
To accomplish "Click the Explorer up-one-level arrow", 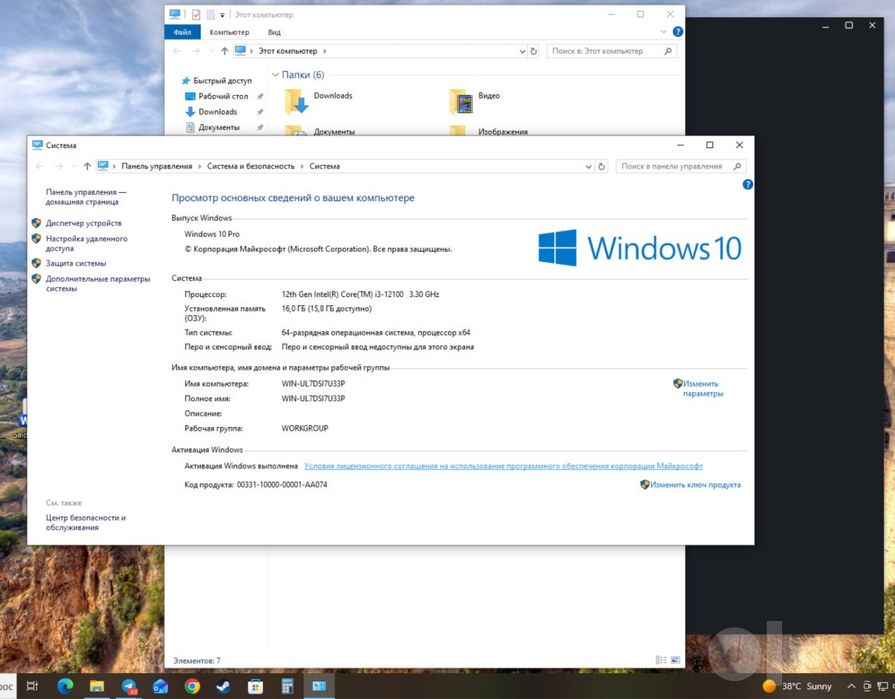I will [224, 51].
